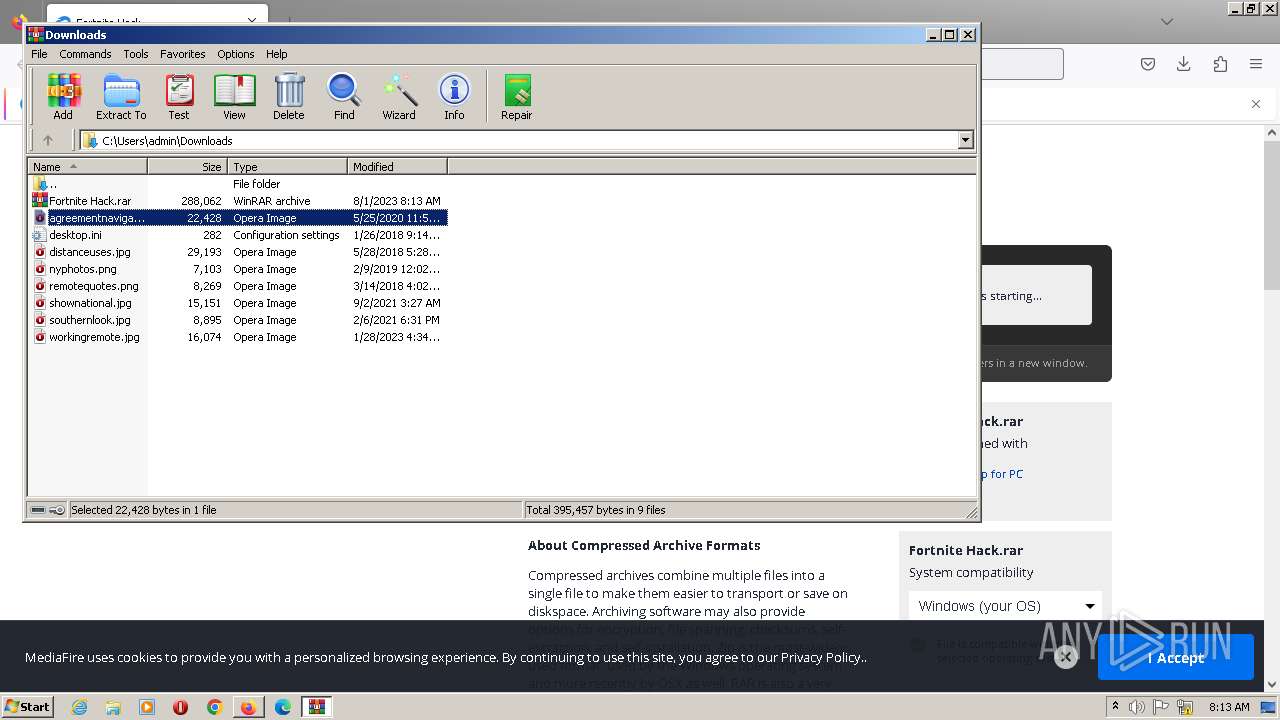Select the parent folder ".." row

click(x=238, y=184)
